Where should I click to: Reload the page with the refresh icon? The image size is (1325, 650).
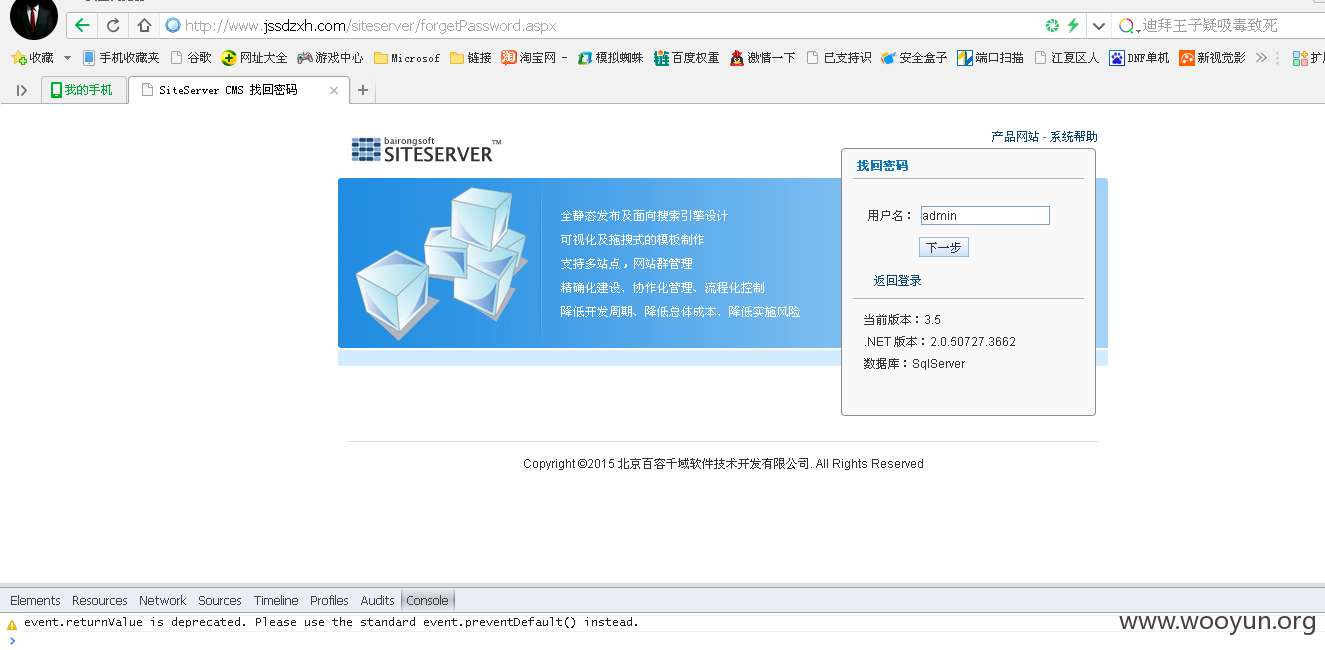coord(113,25)
